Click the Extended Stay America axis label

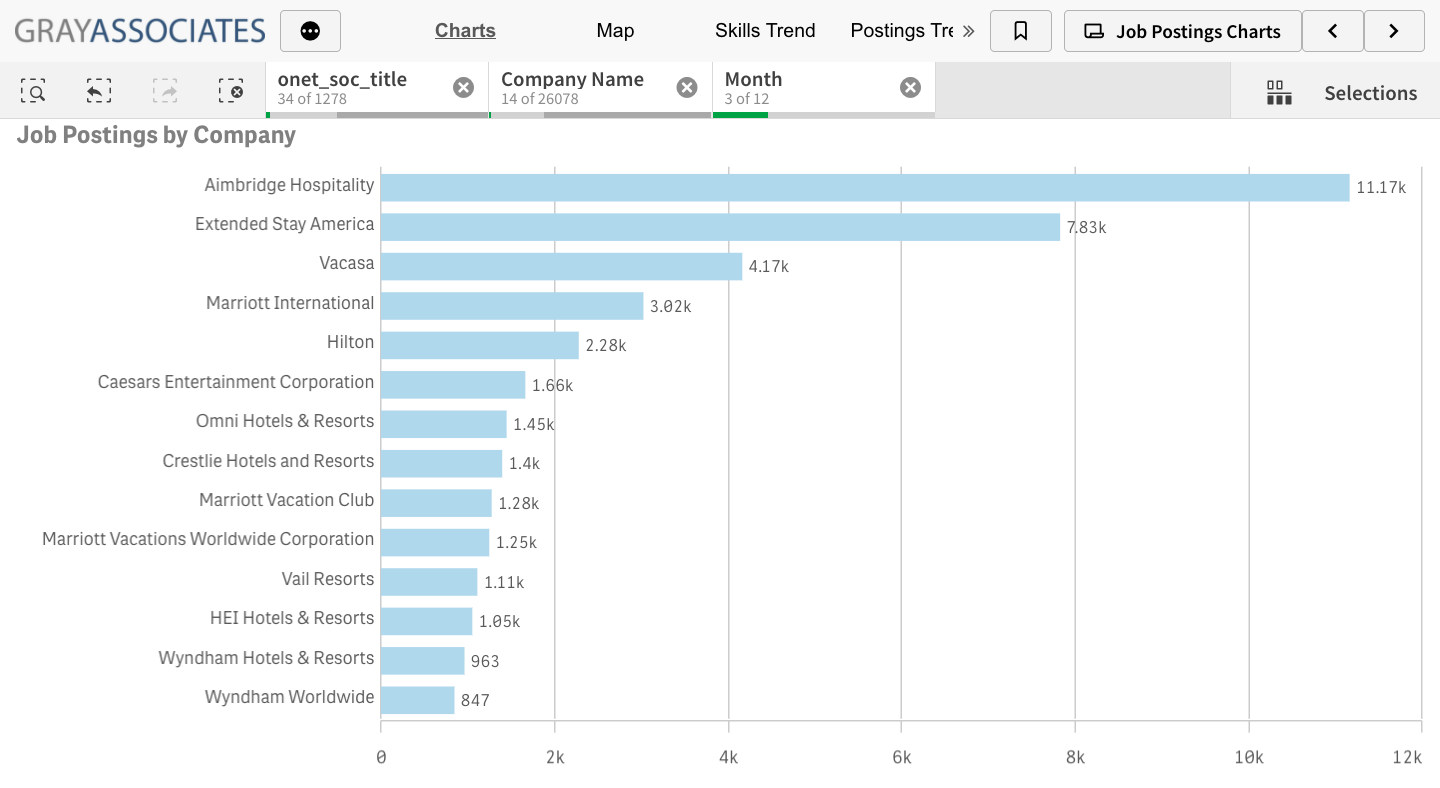[x=284, y=224]
